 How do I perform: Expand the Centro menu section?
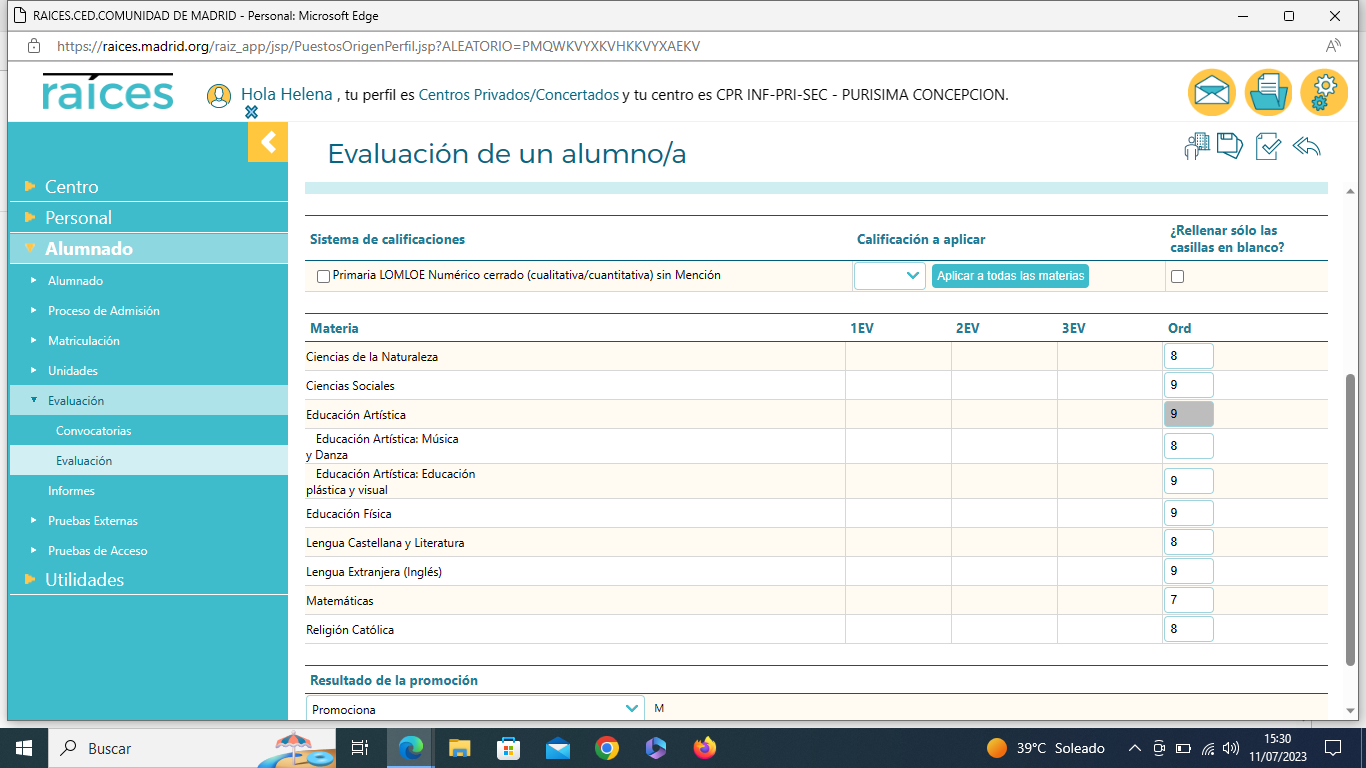(72, 187)
